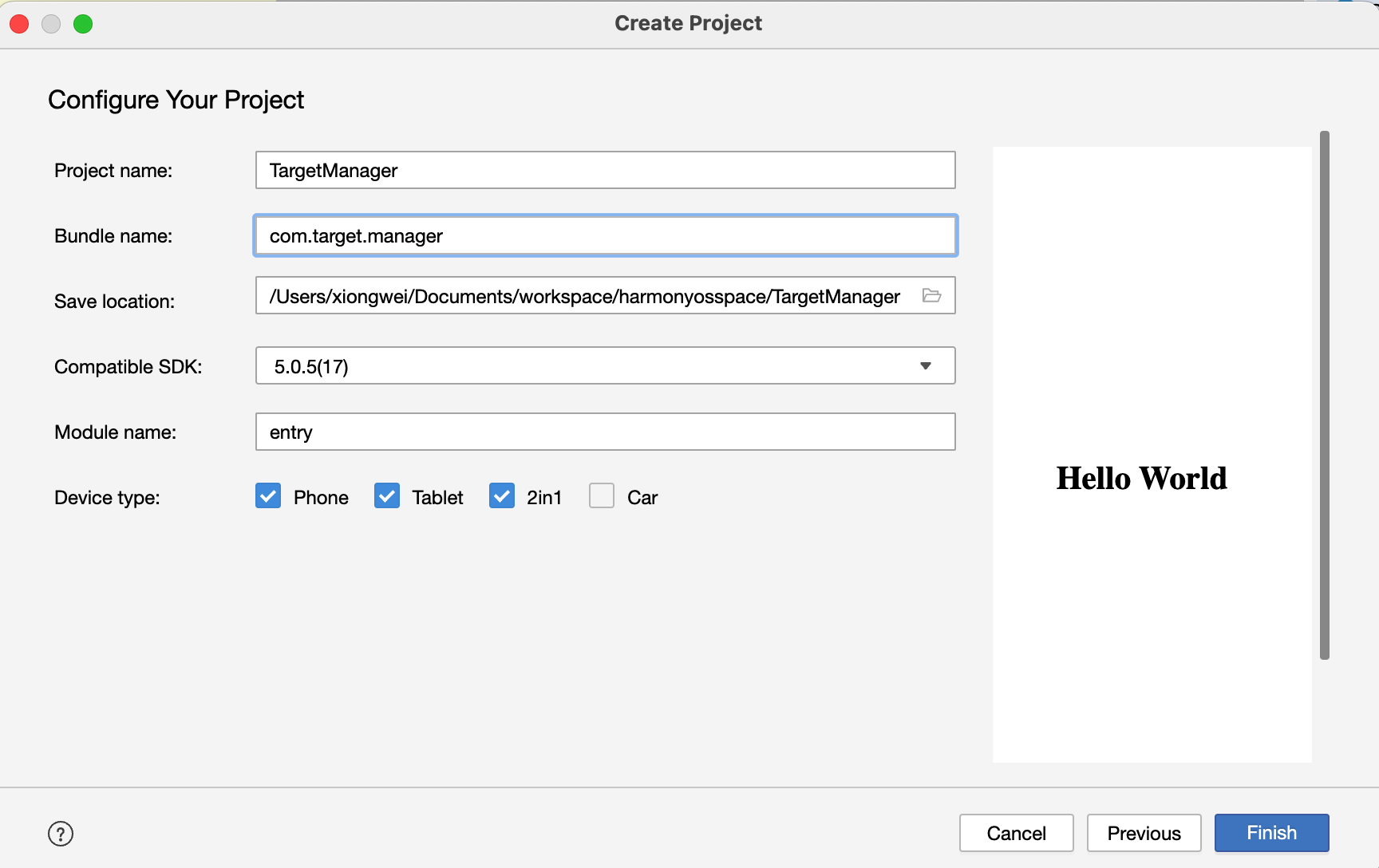Image resolution: width=1379 pixels, height=868 pixels.
Task: Open help with the question mark icon
Action: click(x=61, y=834)
